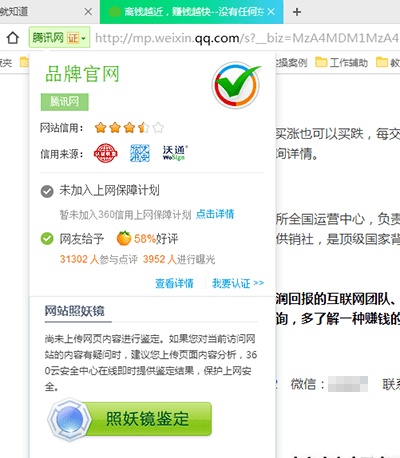Click the green 腾讯网 site tag
This screenshot has height=458, width=400.
click(65, 102)
